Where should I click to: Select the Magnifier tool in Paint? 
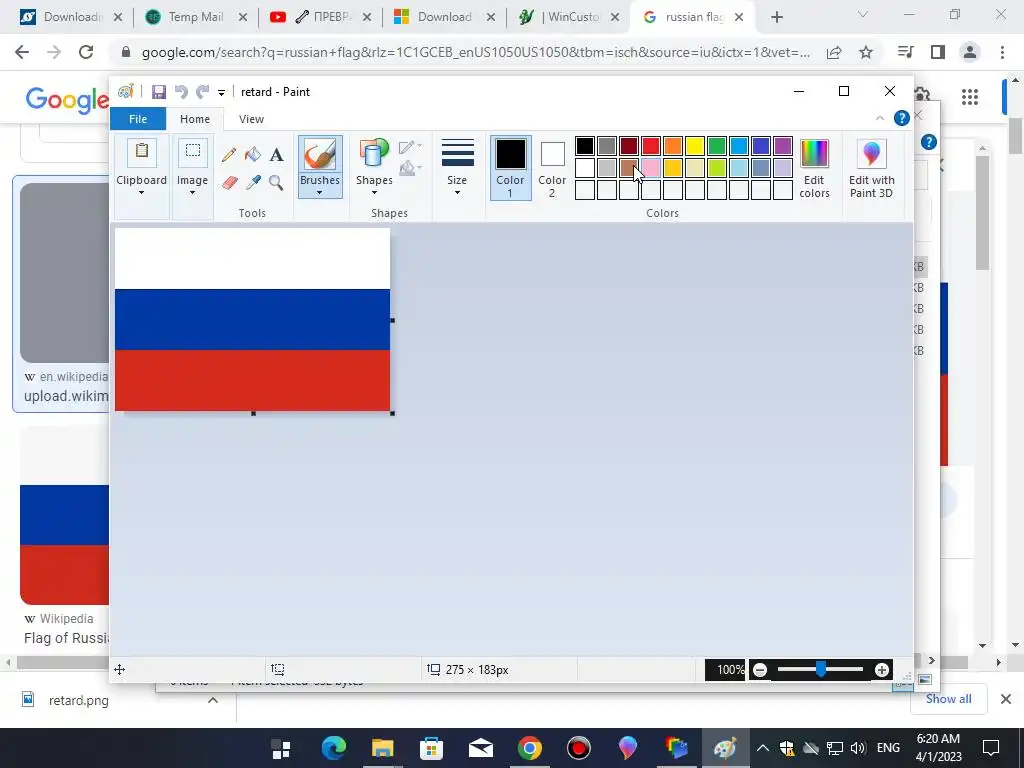[x=276, y=182]
